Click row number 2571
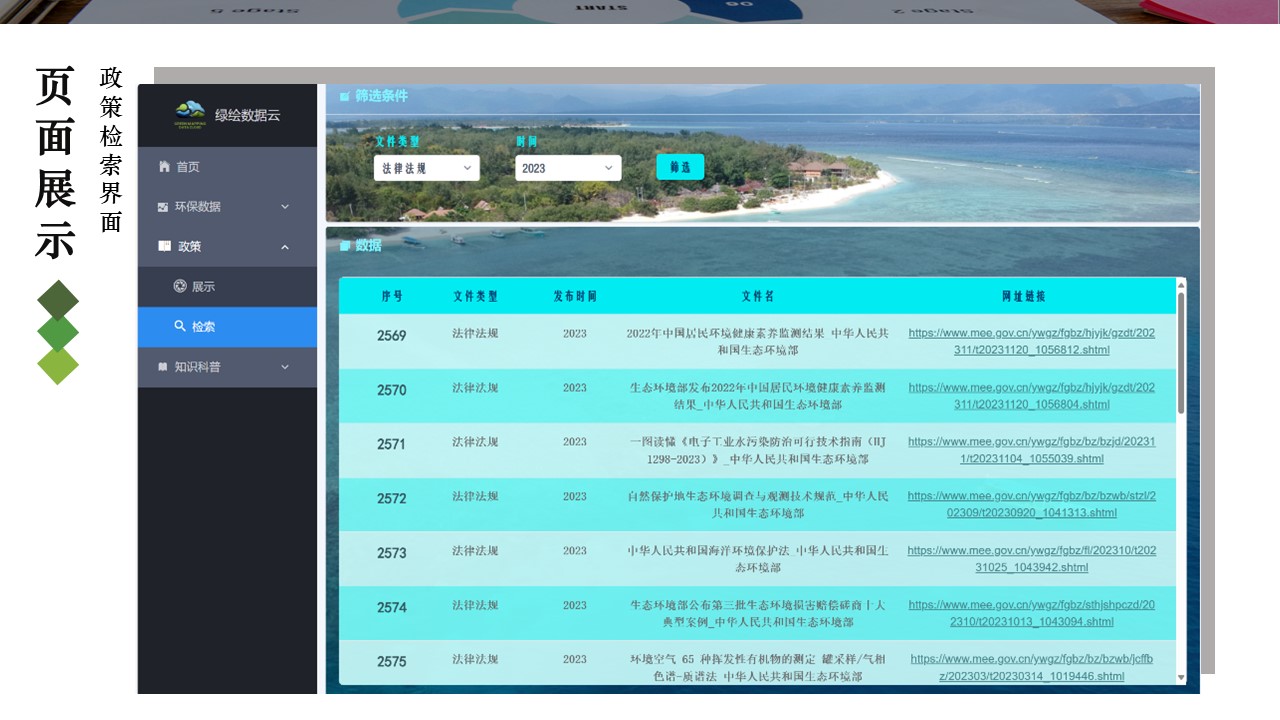The image size is (1280, 720). [392, 444]
